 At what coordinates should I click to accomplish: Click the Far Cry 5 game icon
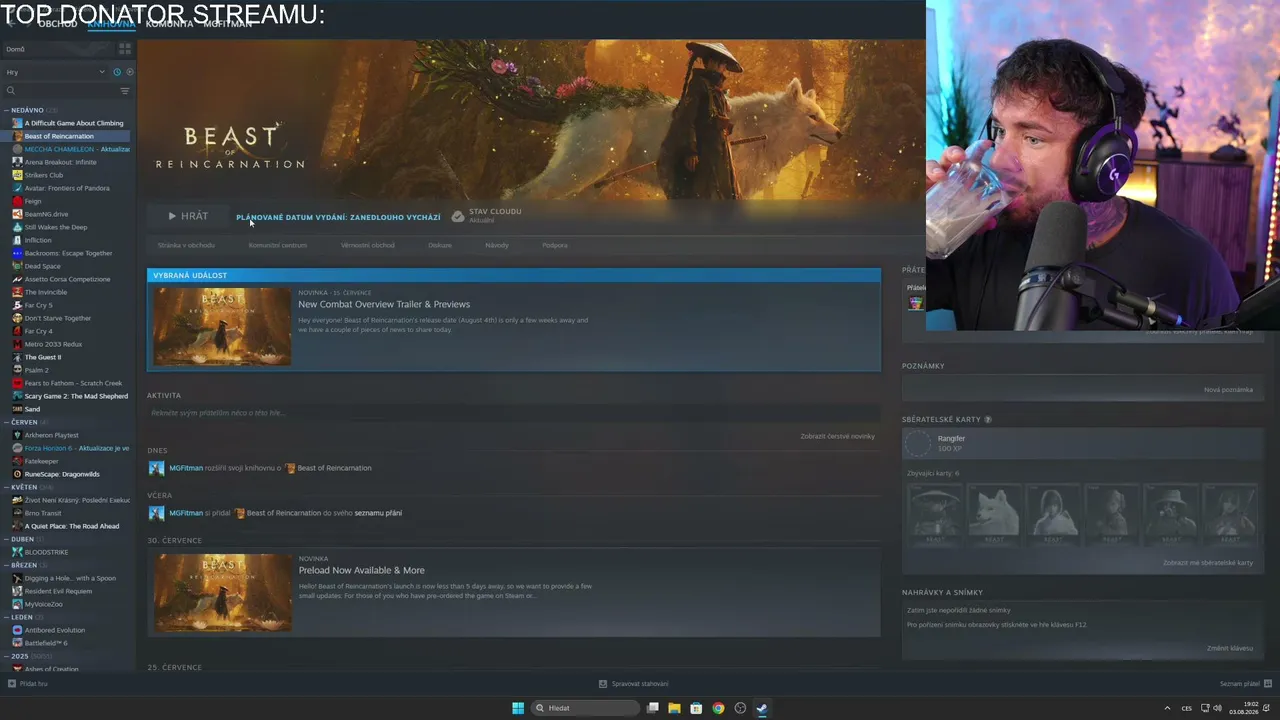18,305
